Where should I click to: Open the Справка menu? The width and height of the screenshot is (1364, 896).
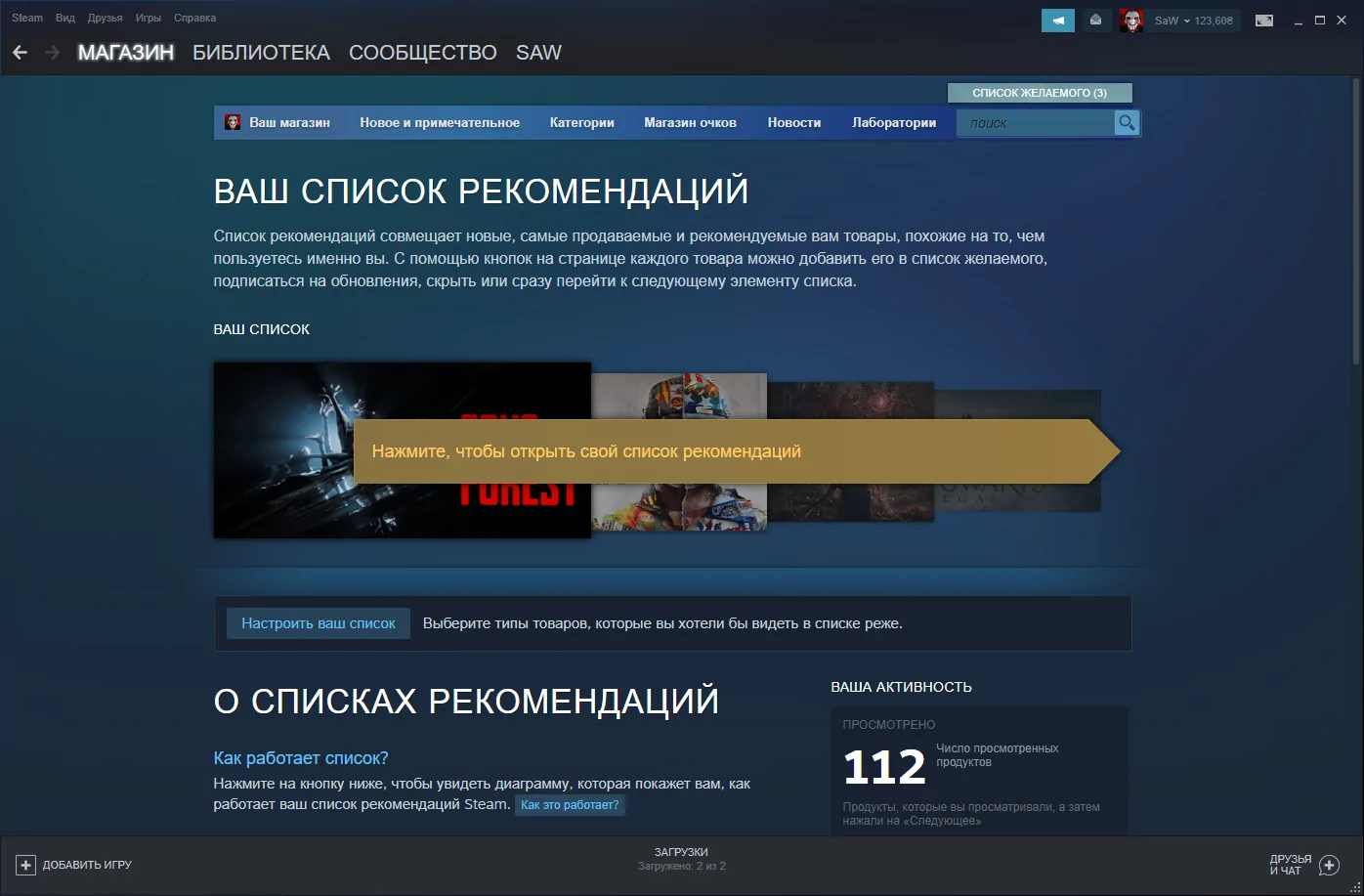(x=195, y=18)
